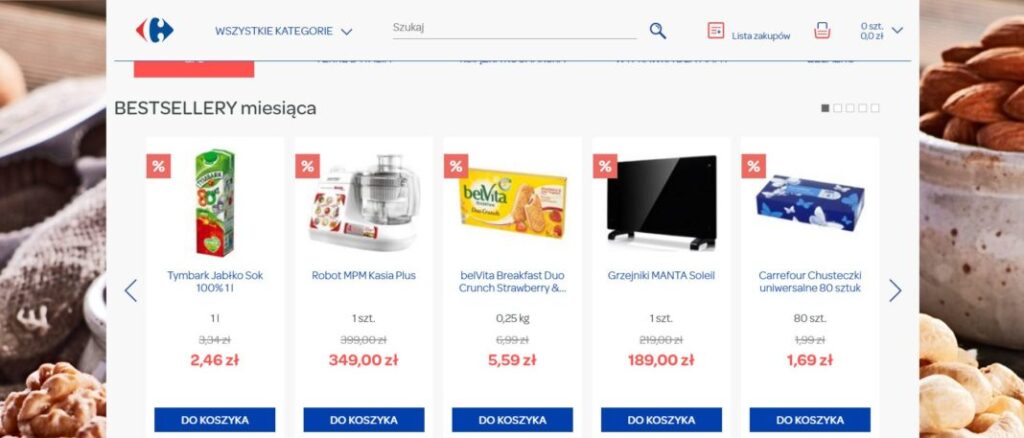Open the shopping basket icon

[822, 31]
